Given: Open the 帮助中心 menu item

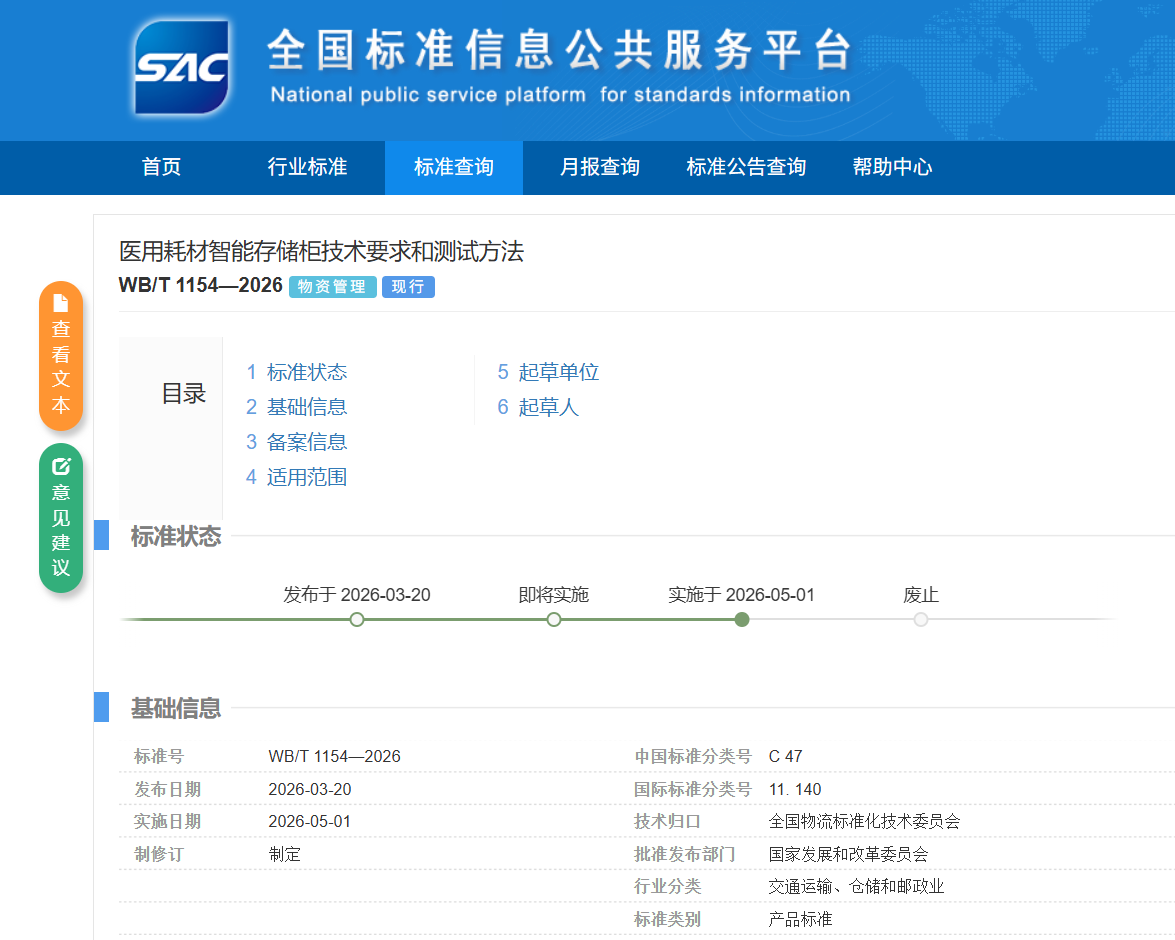Looking at the screenshot, I should 892,167.
